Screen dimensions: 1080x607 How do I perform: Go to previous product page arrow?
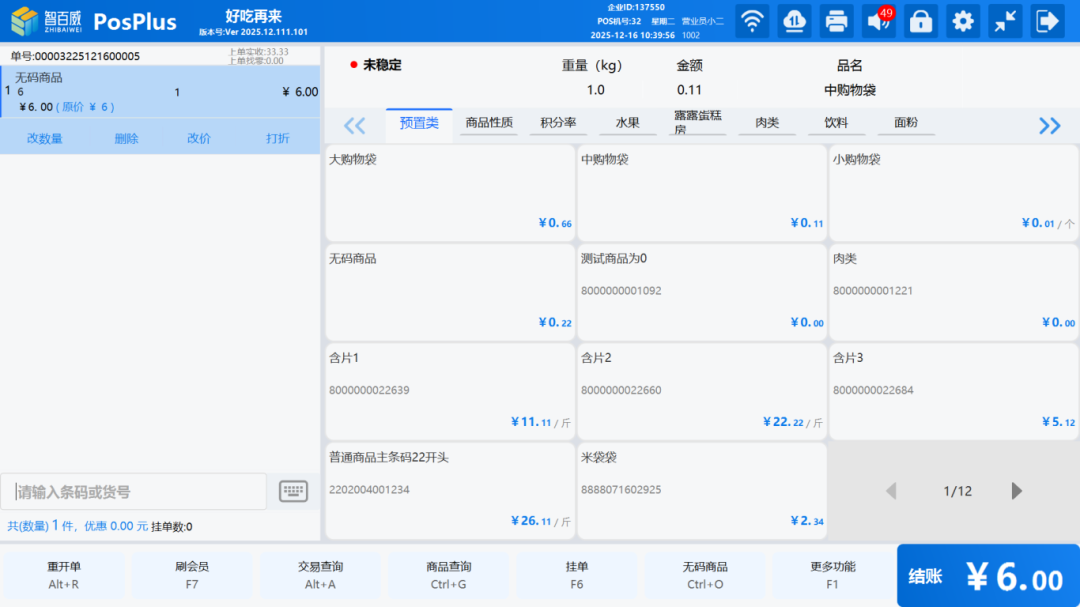click(x=891, y=491)
